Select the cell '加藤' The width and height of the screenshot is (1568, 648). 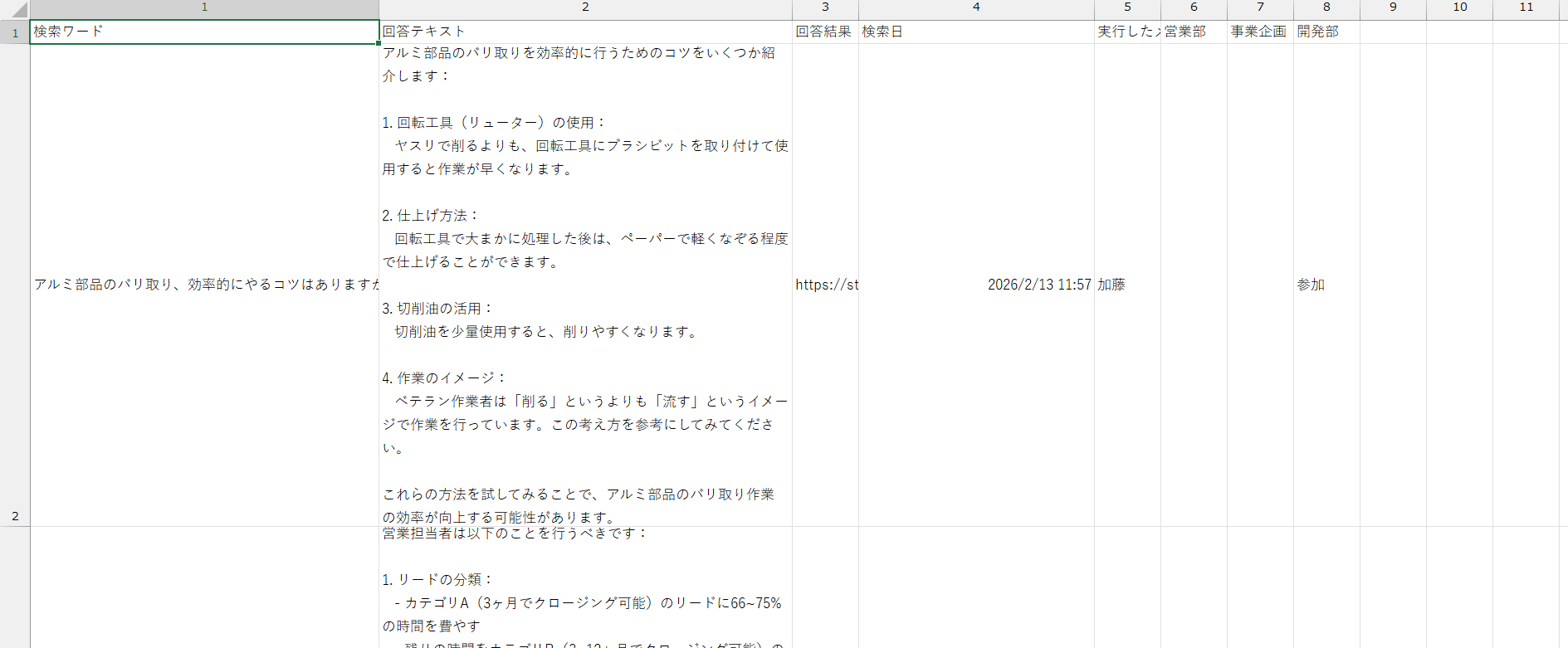click(x=1127, y=285)
